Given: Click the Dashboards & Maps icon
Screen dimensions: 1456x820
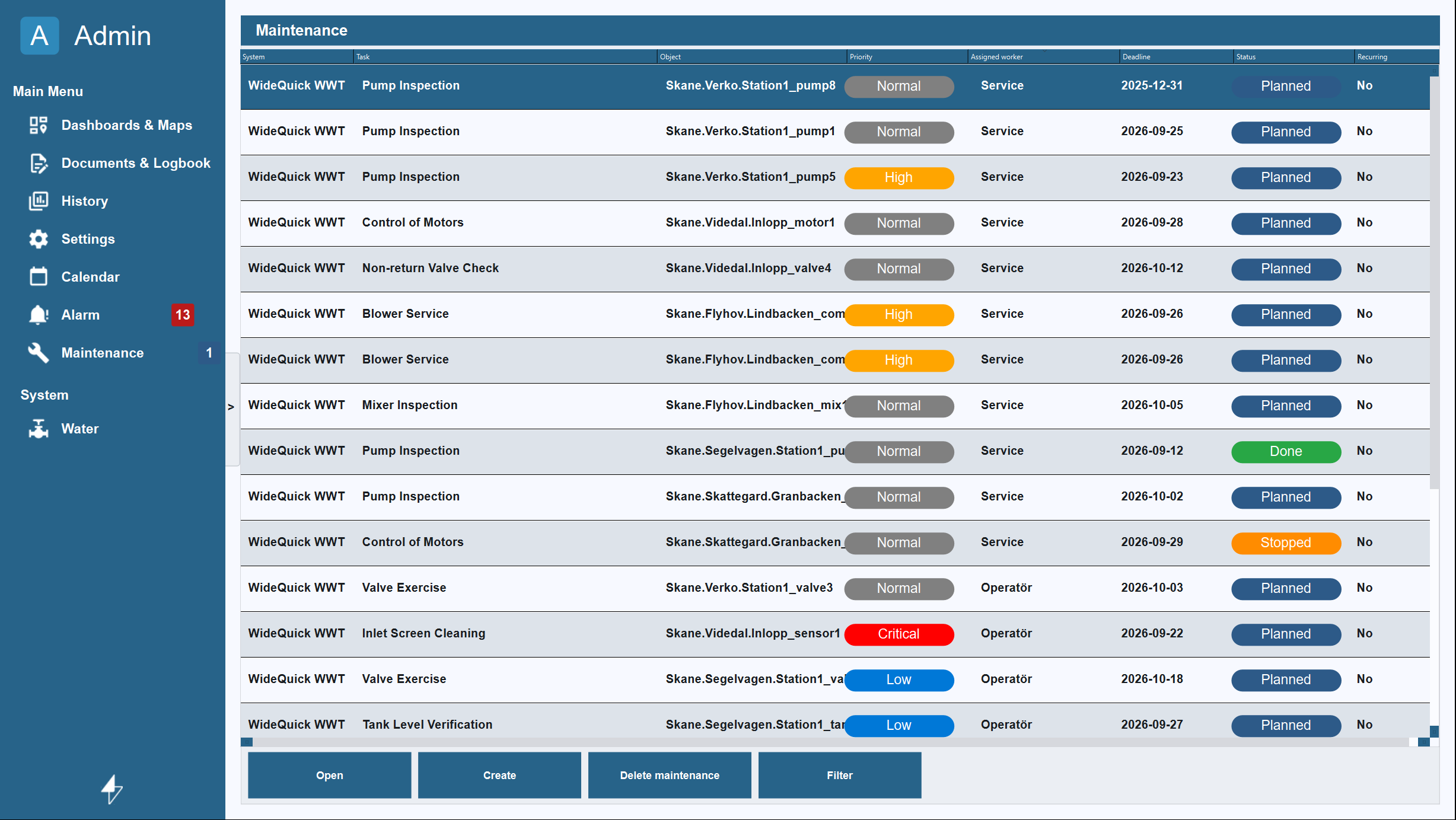Looking at the screenshot, I should 39,125.
